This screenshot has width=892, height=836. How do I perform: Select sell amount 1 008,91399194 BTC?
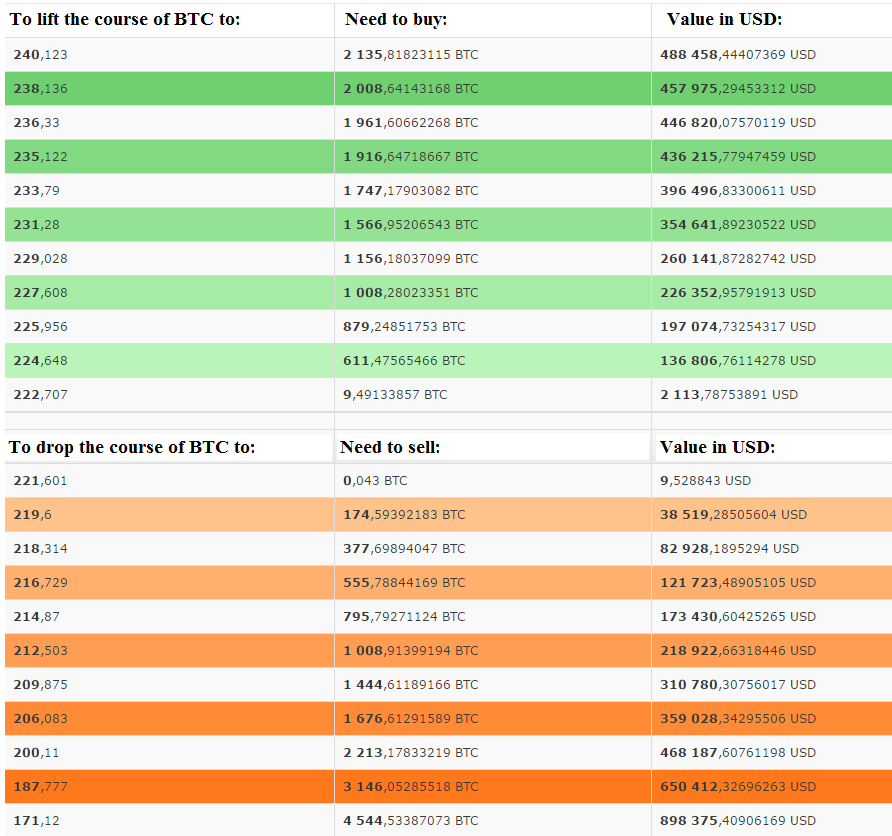click(x=411, y=651)
